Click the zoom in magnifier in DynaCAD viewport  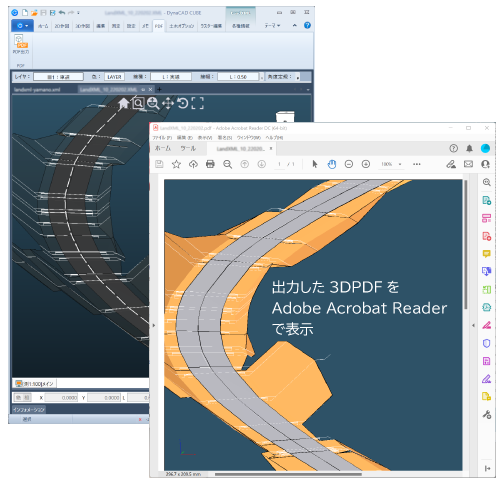tap(153, 103)
